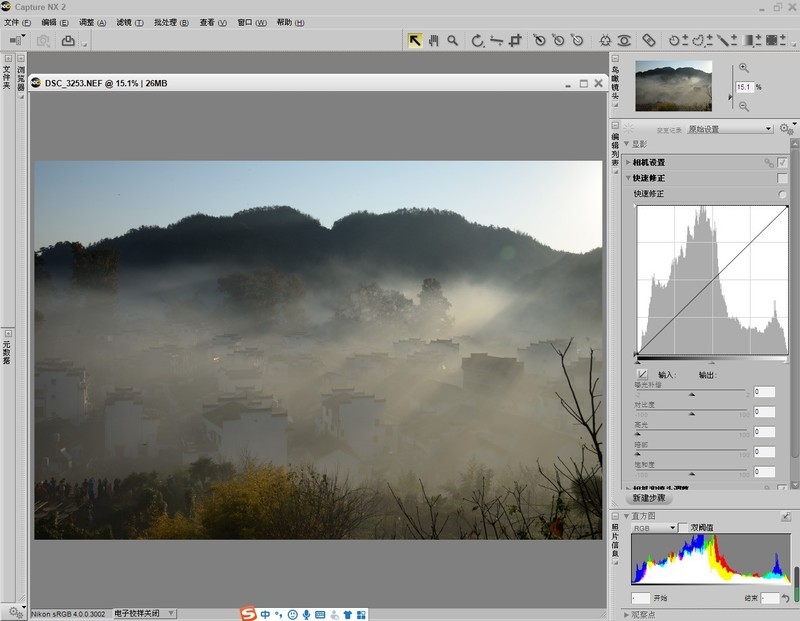Click the histogram 开始 input field
The height and width of the screenshot is (621, 800).
[640, 598]
